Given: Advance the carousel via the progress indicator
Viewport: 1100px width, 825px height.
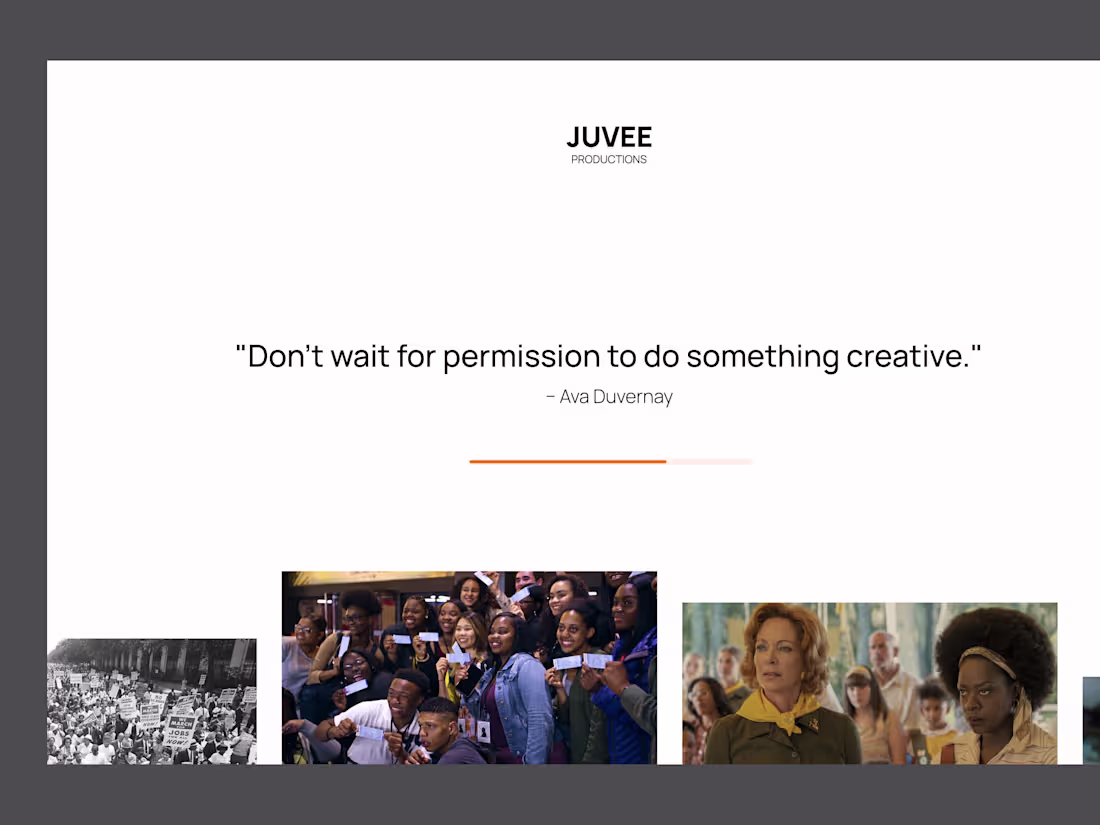Looking at the screenshot, I should click(x=610, y=462).
